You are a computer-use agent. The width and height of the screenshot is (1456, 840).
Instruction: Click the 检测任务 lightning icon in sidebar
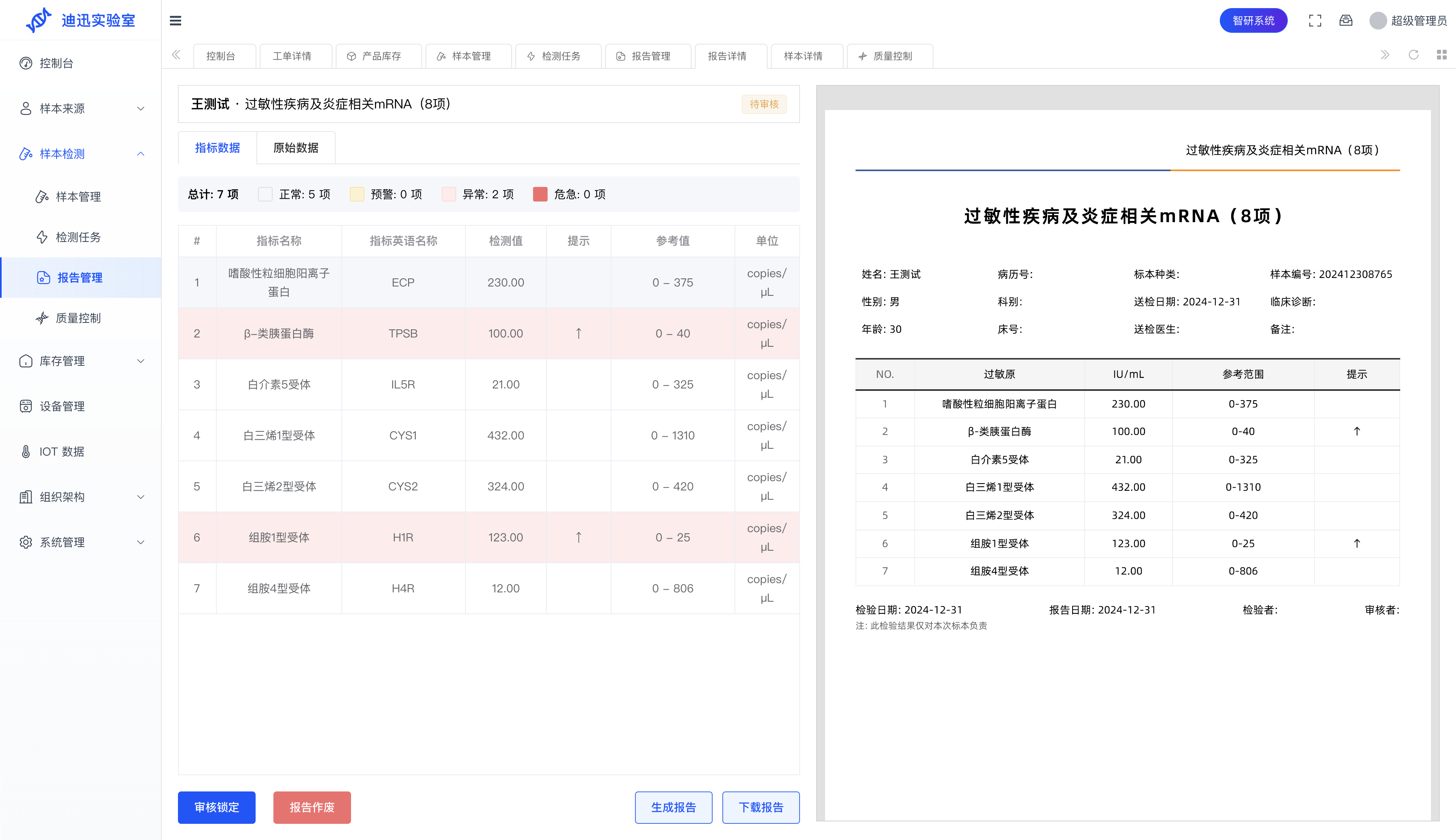pyautogui.click(x=42, y=237)
